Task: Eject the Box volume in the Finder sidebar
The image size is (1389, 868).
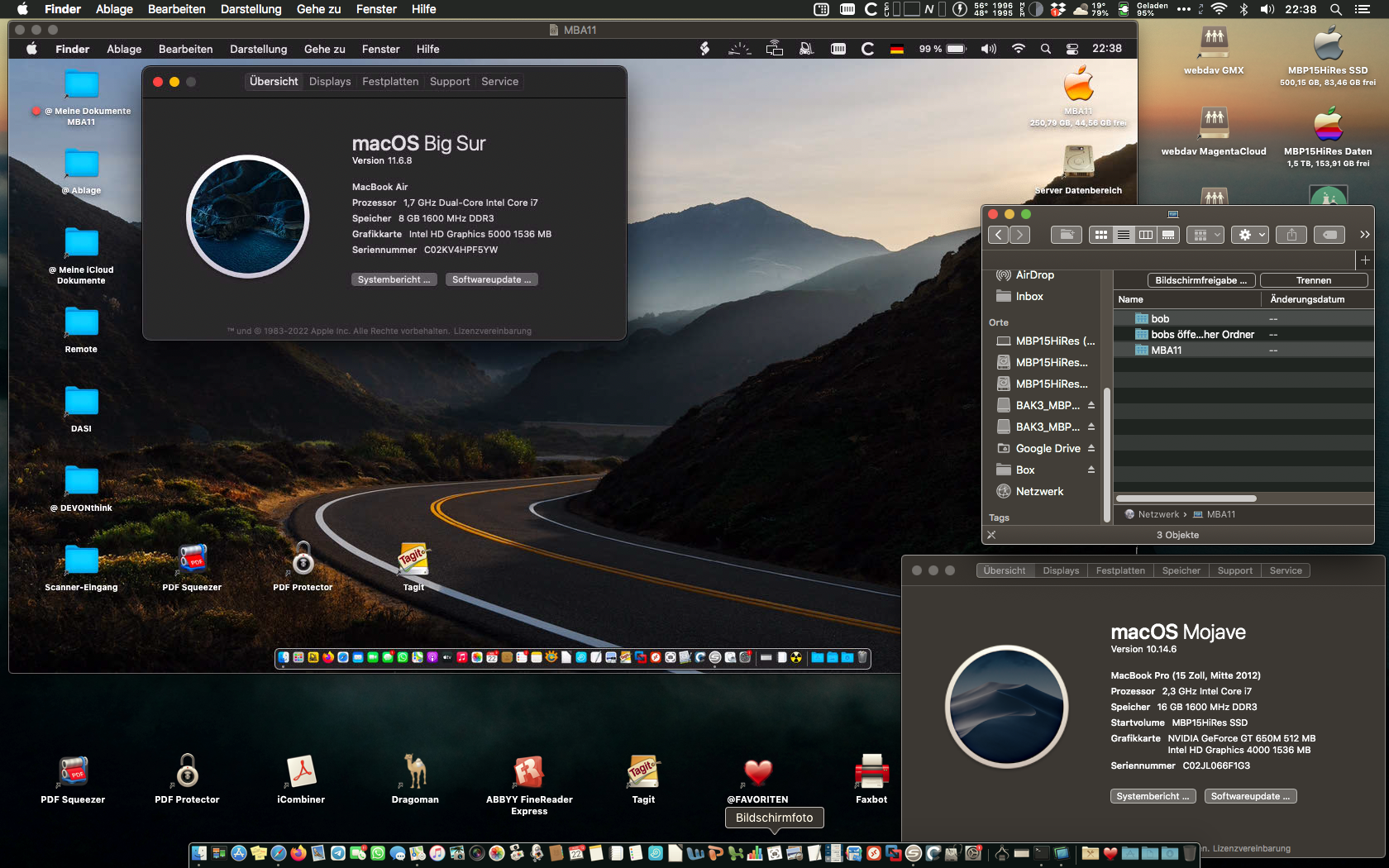Action: click(x=1091, y=470)
